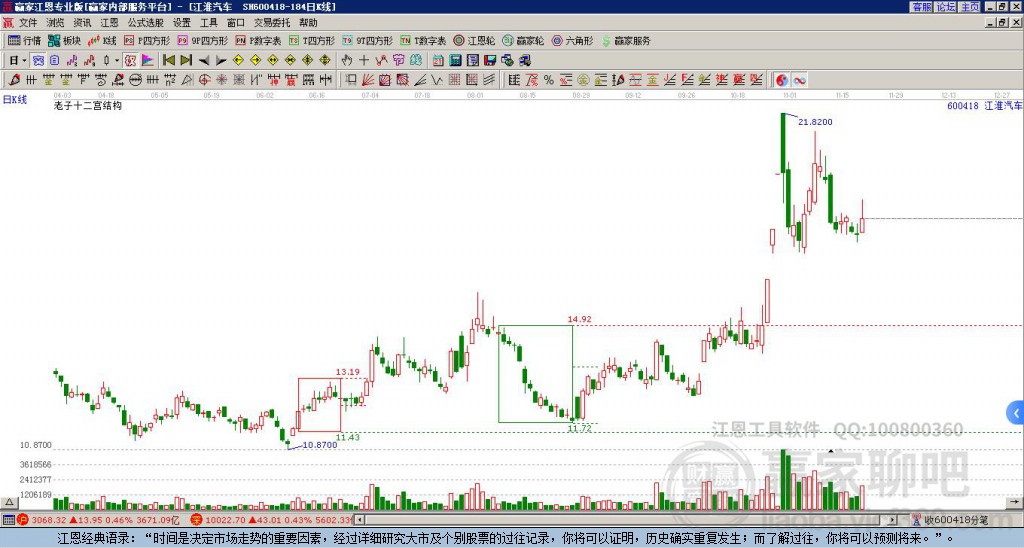Open the calculator icon

[x=455, y=61]
